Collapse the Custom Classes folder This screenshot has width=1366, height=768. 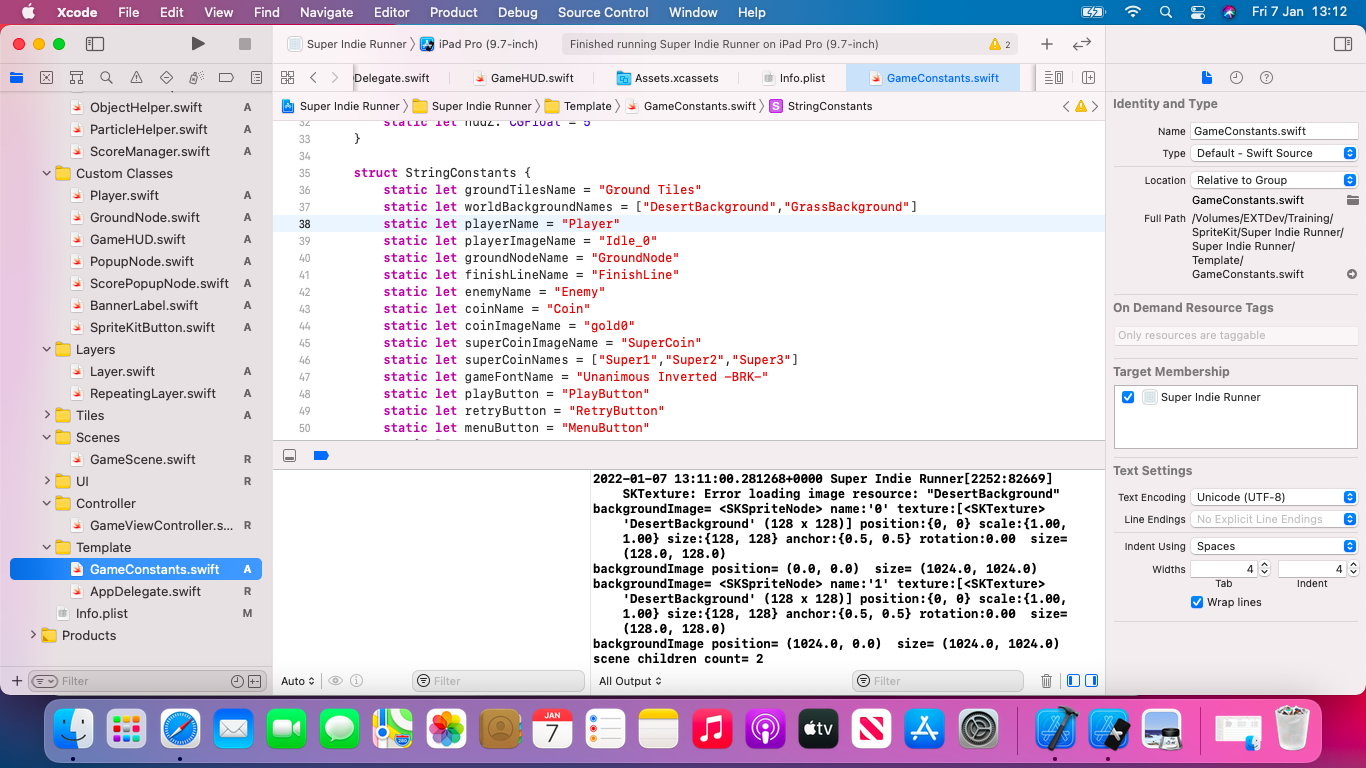[47, 174]
